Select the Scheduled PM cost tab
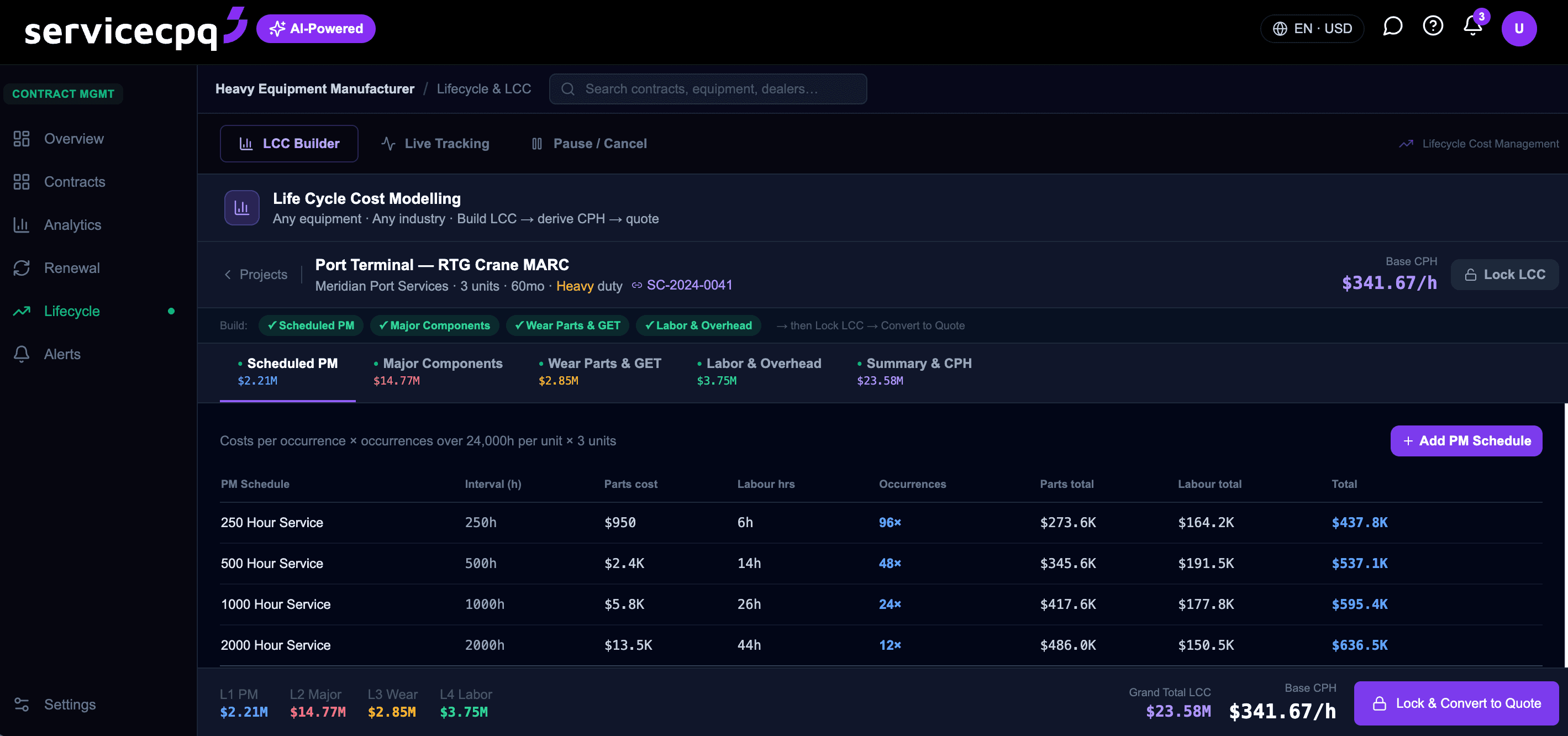 pyautogui.click(x=287, y=371)
